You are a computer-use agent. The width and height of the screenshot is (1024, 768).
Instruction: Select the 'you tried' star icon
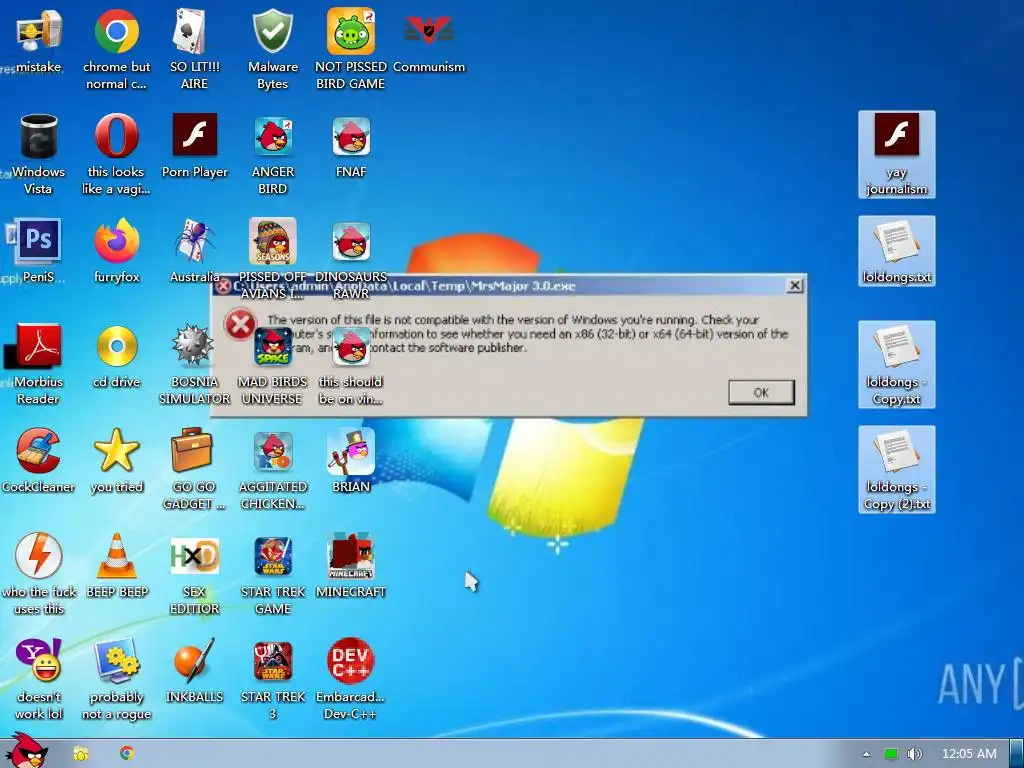click(116, 461)
